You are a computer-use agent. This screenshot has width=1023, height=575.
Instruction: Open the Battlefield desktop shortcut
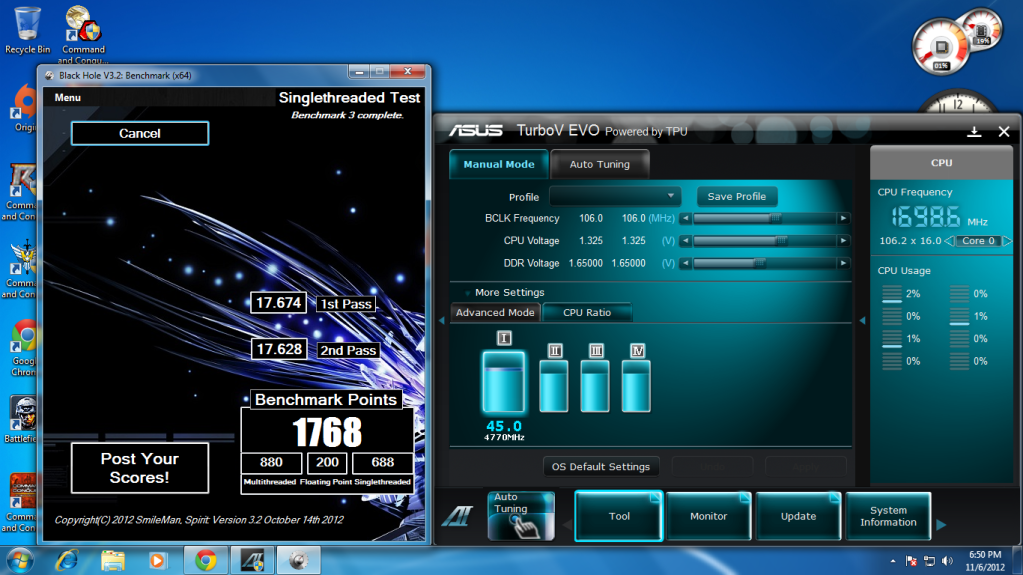[x=23, y=420]
